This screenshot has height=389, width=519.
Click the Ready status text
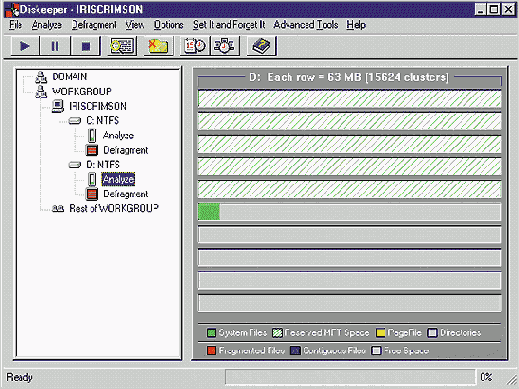tap(19, 377)
